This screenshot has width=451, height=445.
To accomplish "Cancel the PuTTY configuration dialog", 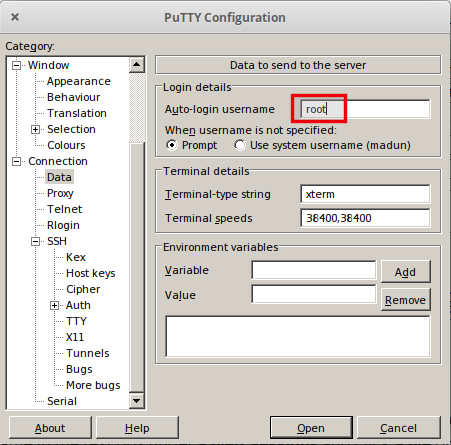I will coord(399,427).
